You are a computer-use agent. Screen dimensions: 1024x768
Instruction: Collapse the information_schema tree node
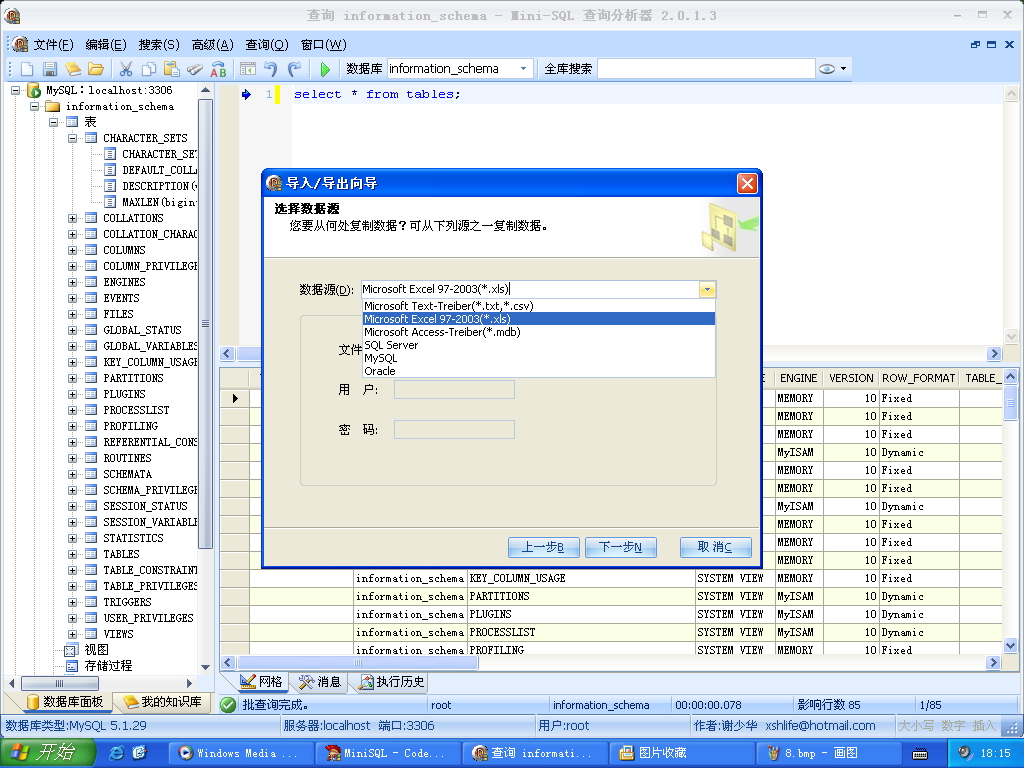[x=34, y=106]
